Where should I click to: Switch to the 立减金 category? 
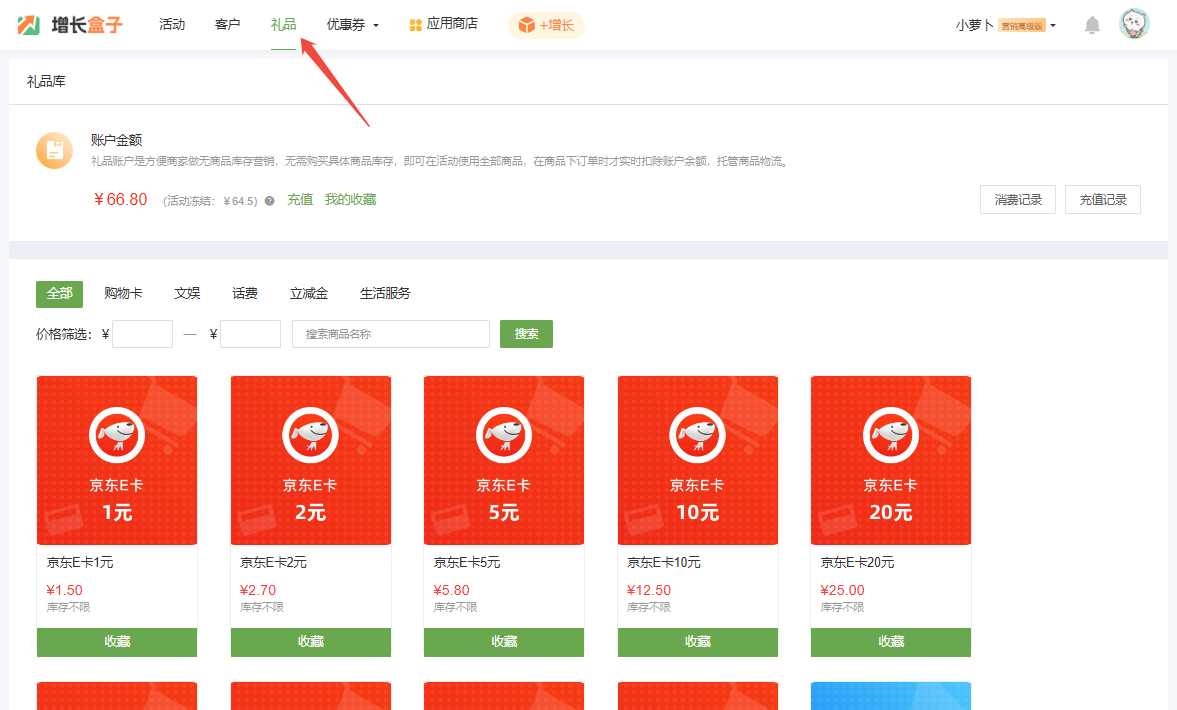coord(309,293)
